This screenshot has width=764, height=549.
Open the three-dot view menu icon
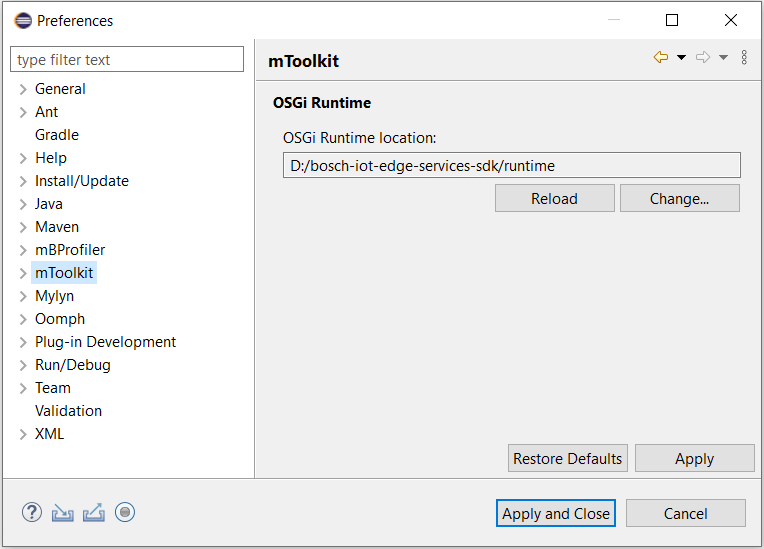point(744,58)
